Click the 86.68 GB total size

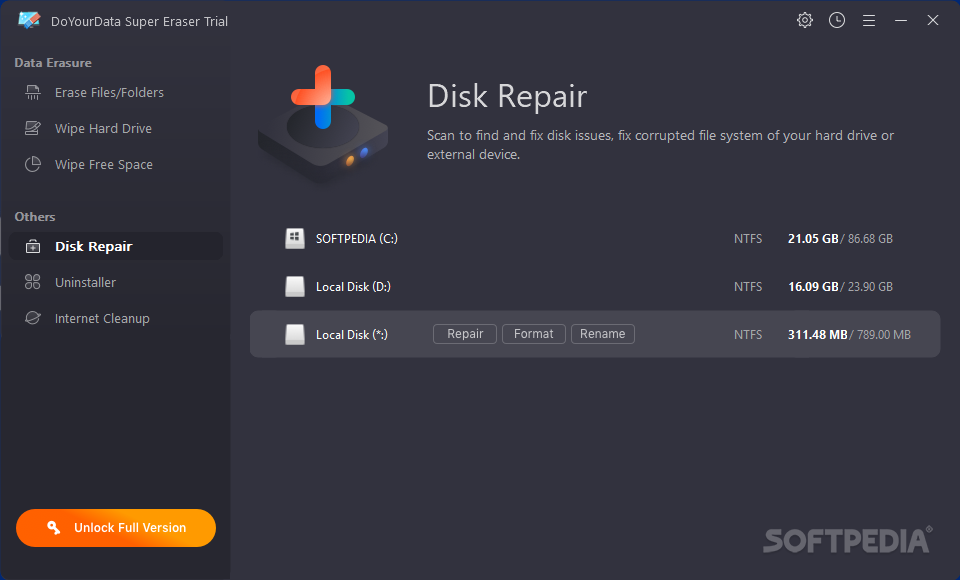coord(870,239)
